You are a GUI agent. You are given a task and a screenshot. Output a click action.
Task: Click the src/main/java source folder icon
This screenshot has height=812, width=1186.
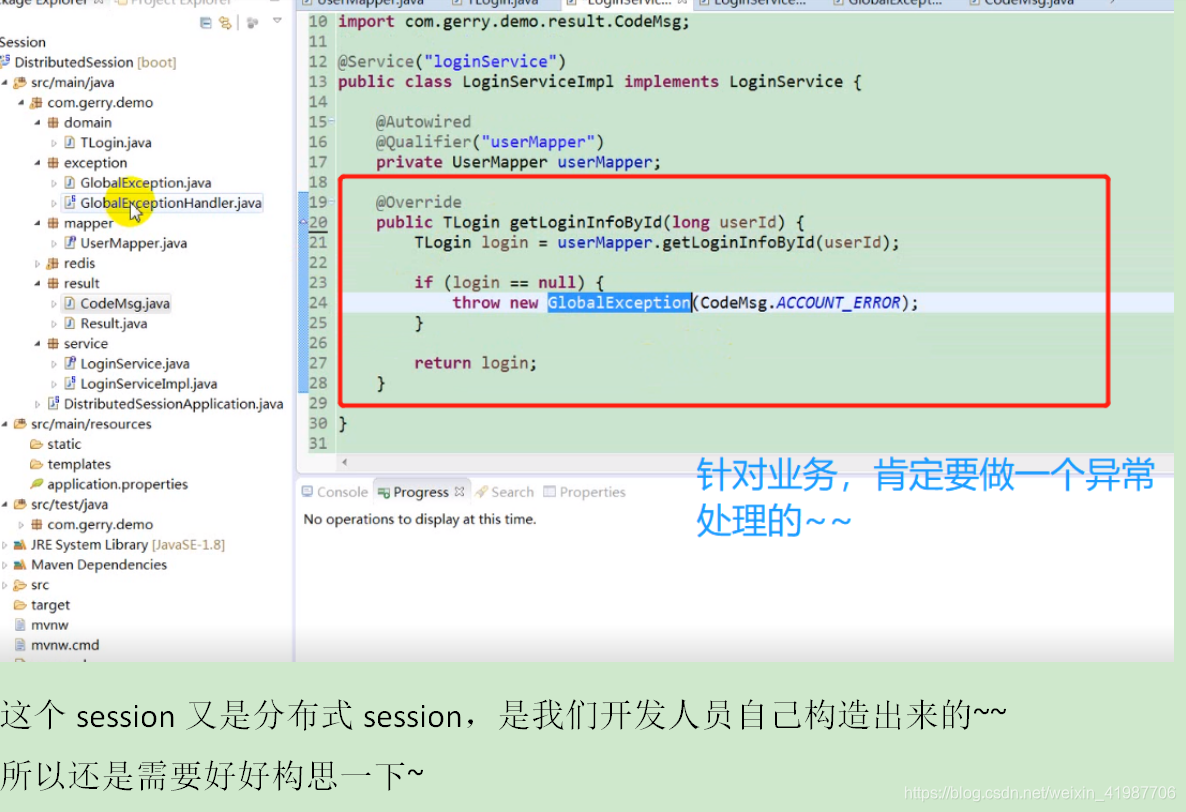20,82
